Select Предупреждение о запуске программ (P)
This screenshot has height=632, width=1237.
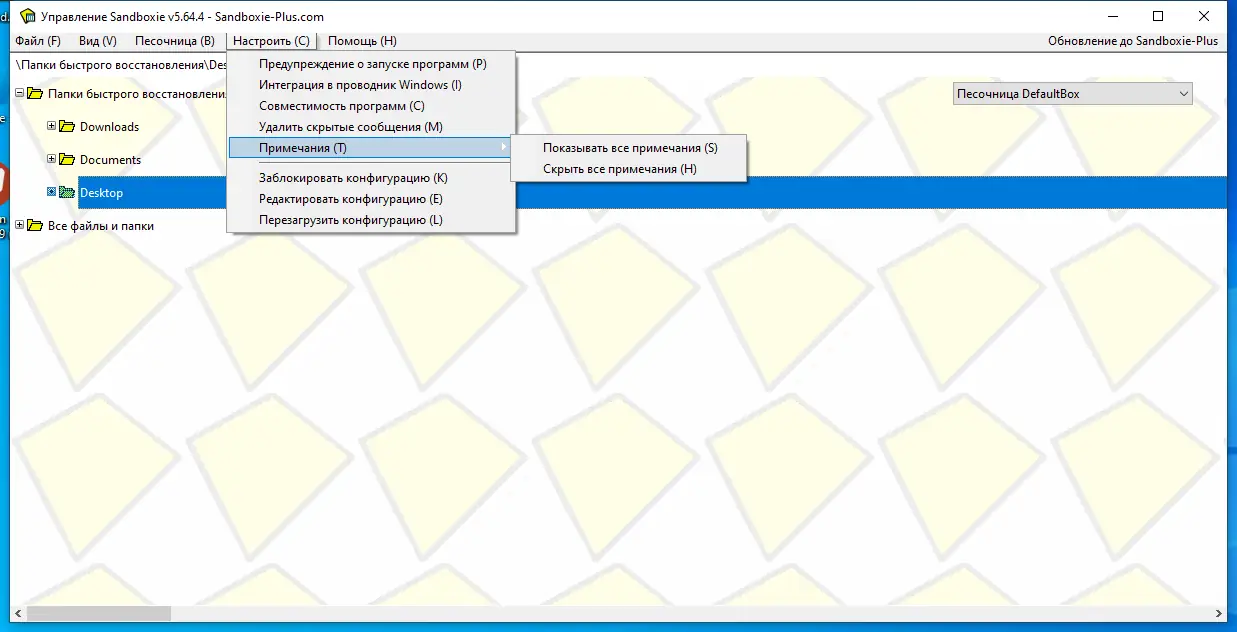pos(372,64)
